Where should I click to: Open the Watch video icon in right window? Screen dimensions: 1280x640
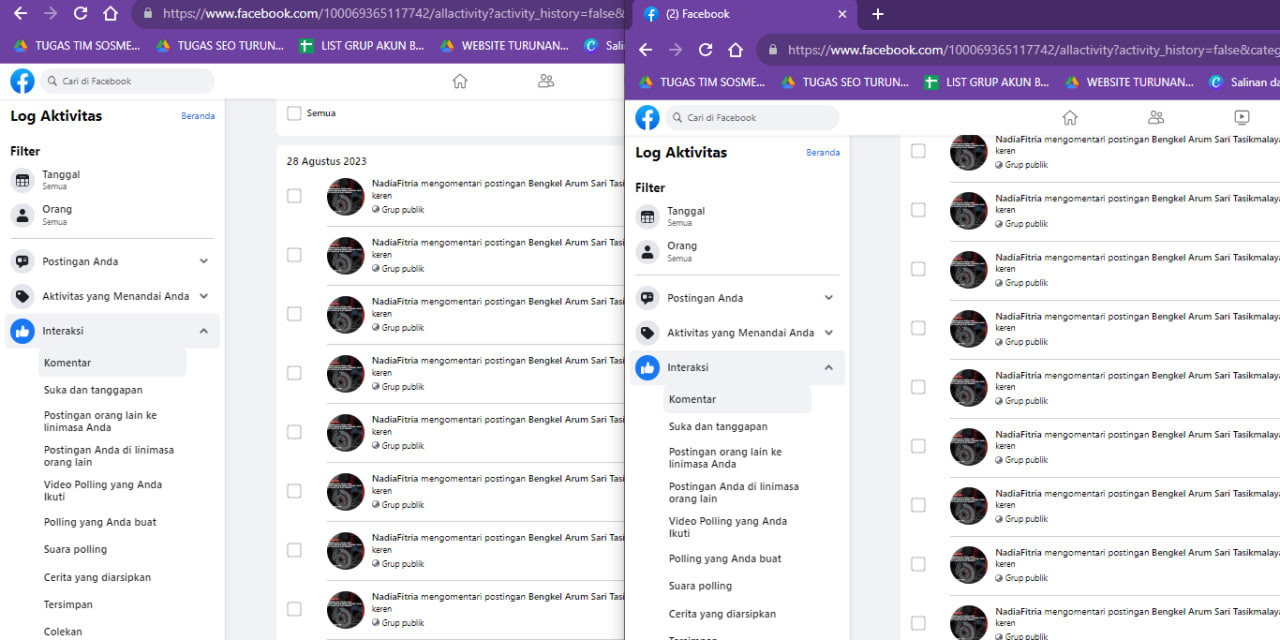click(1241, 117)
